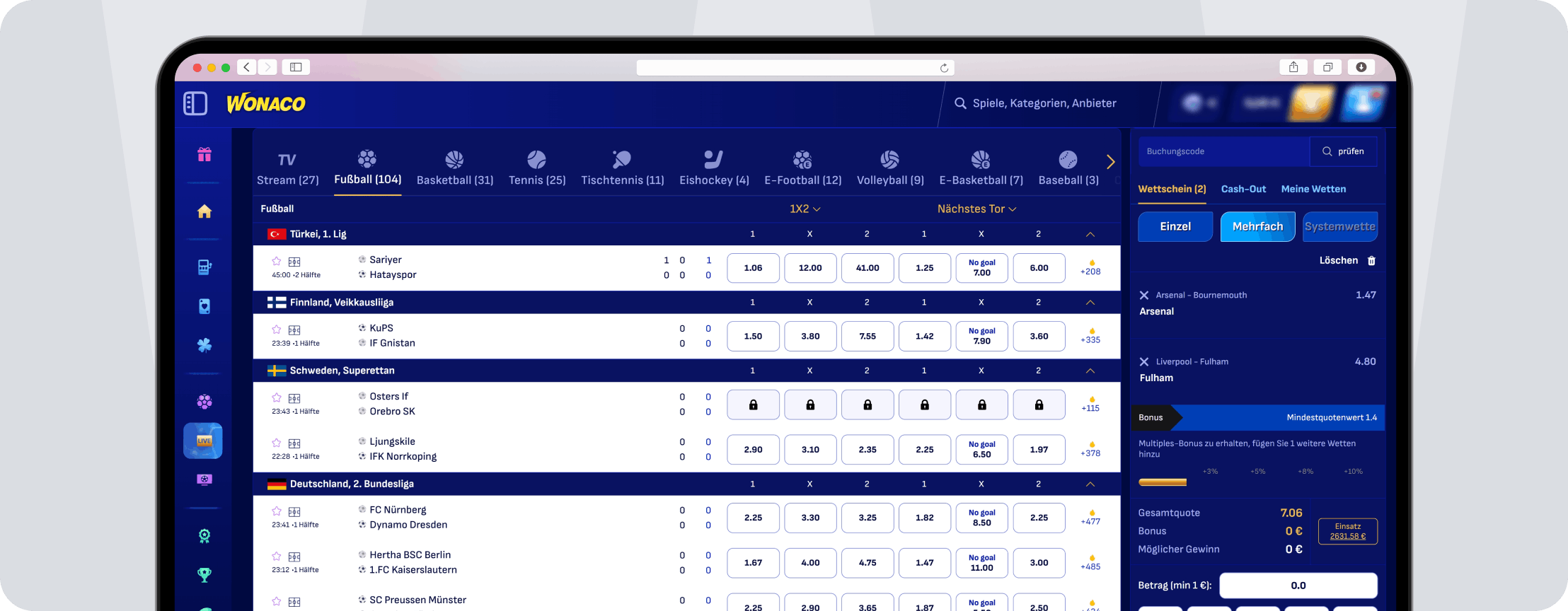Open the Cash-Out tab
This screenshot has height=611, width=1568.
(x=1243, y=190)
